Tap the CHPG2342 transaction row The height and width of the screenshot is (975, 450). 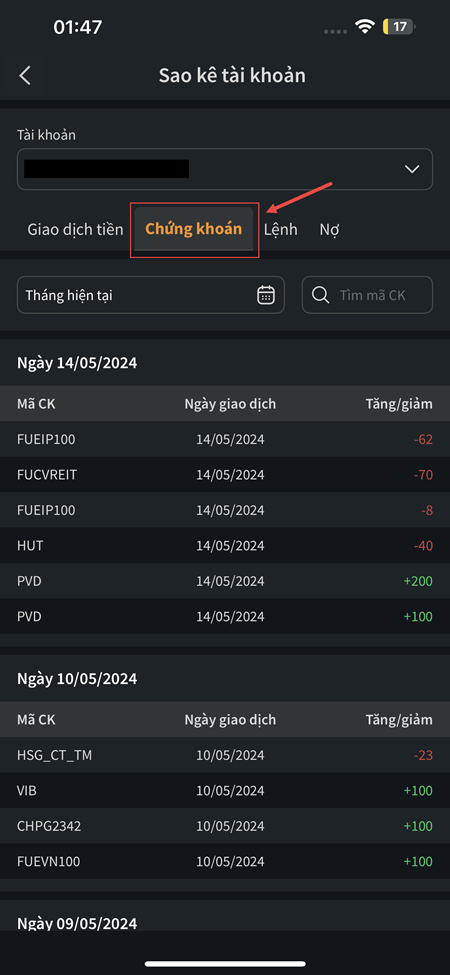pyautogui.click(x=225, y=826)
